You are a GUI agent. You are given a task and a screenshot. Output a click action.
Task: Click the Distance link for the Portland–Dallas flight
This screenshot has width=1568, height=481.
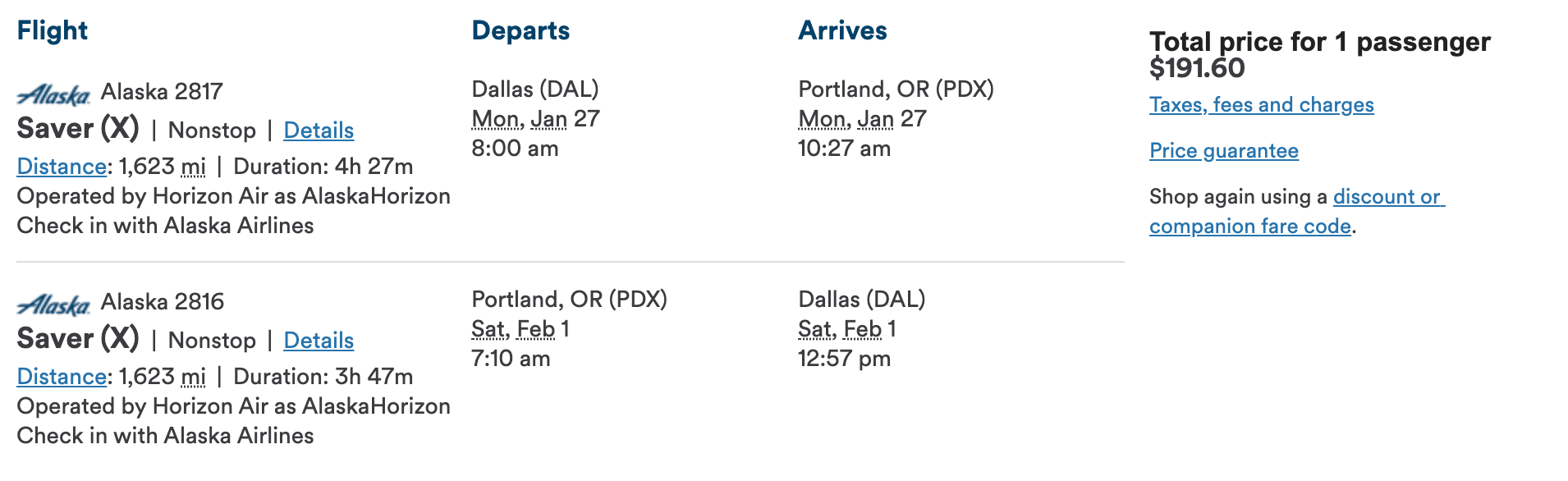click(x=62, y=377)
